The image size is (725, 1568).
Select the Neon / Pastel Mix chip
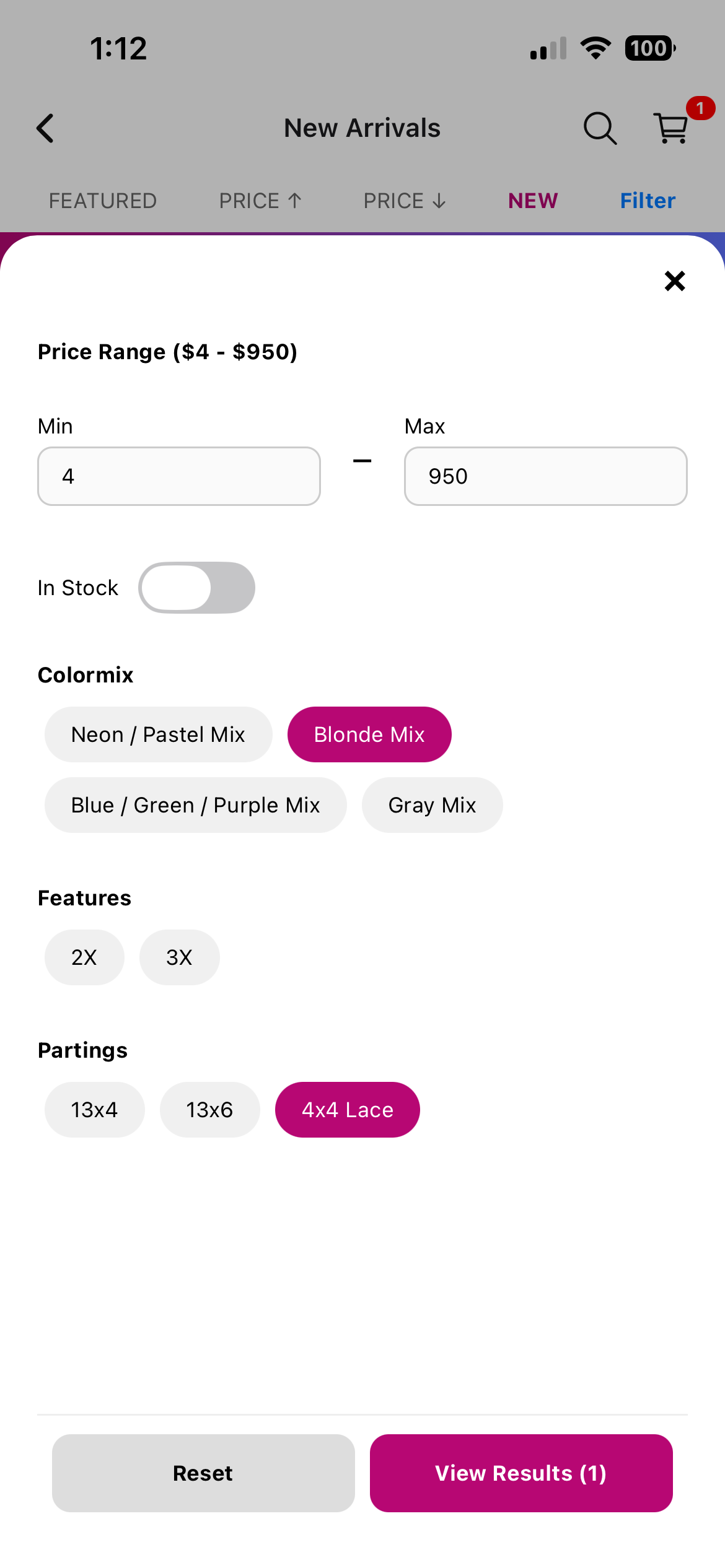158,734
